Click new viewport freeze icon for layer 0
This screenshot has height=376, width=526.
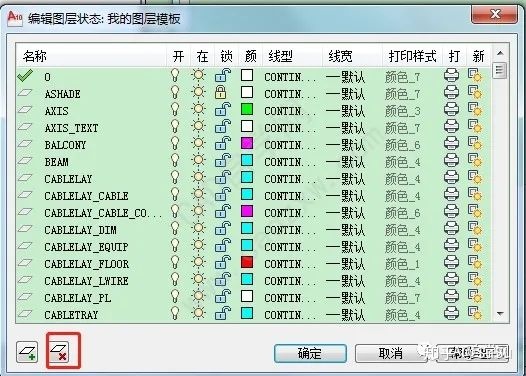[x=475, y=75]
